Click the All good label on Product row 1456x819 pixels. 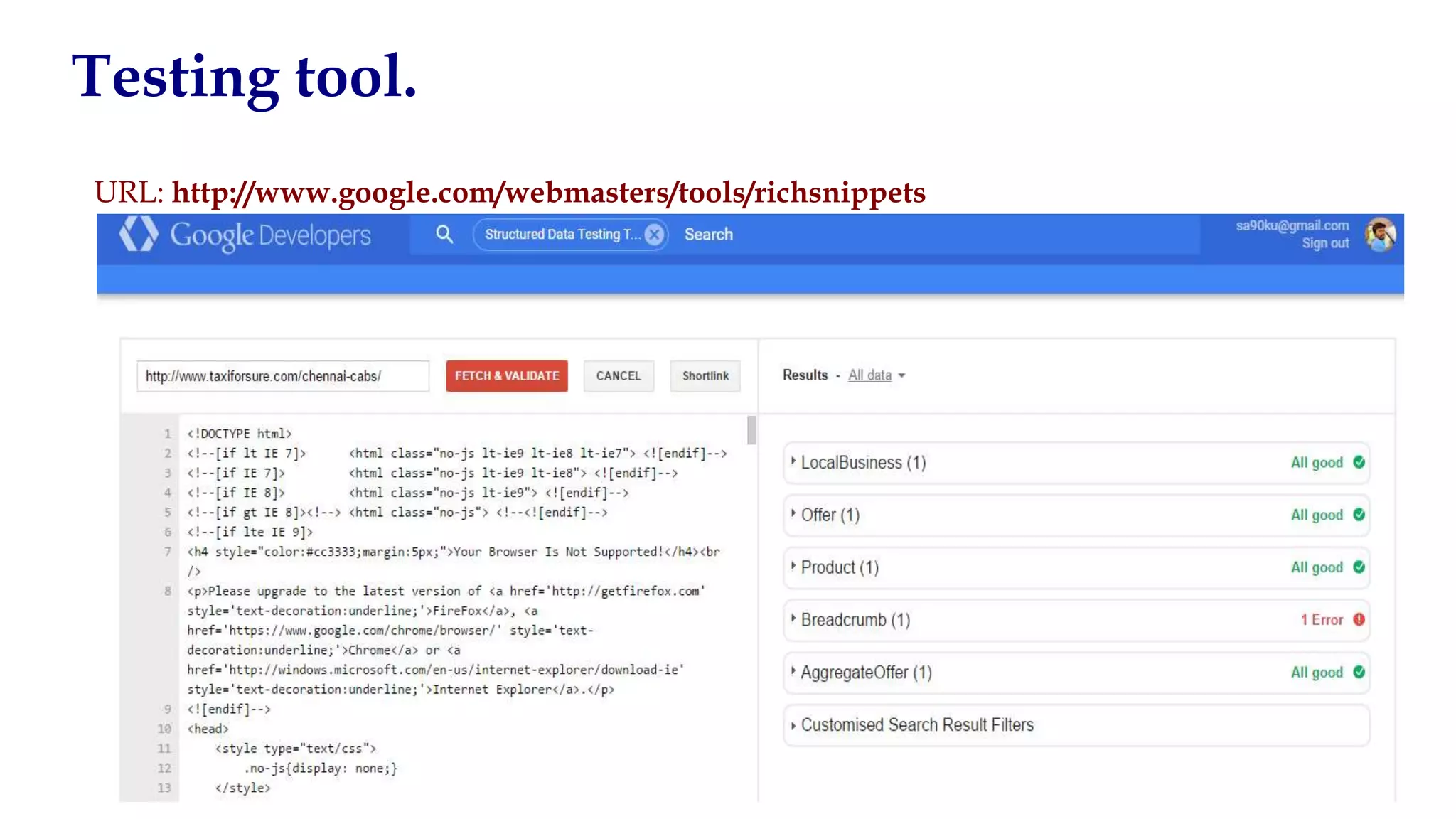click(x=1317, y=568)
